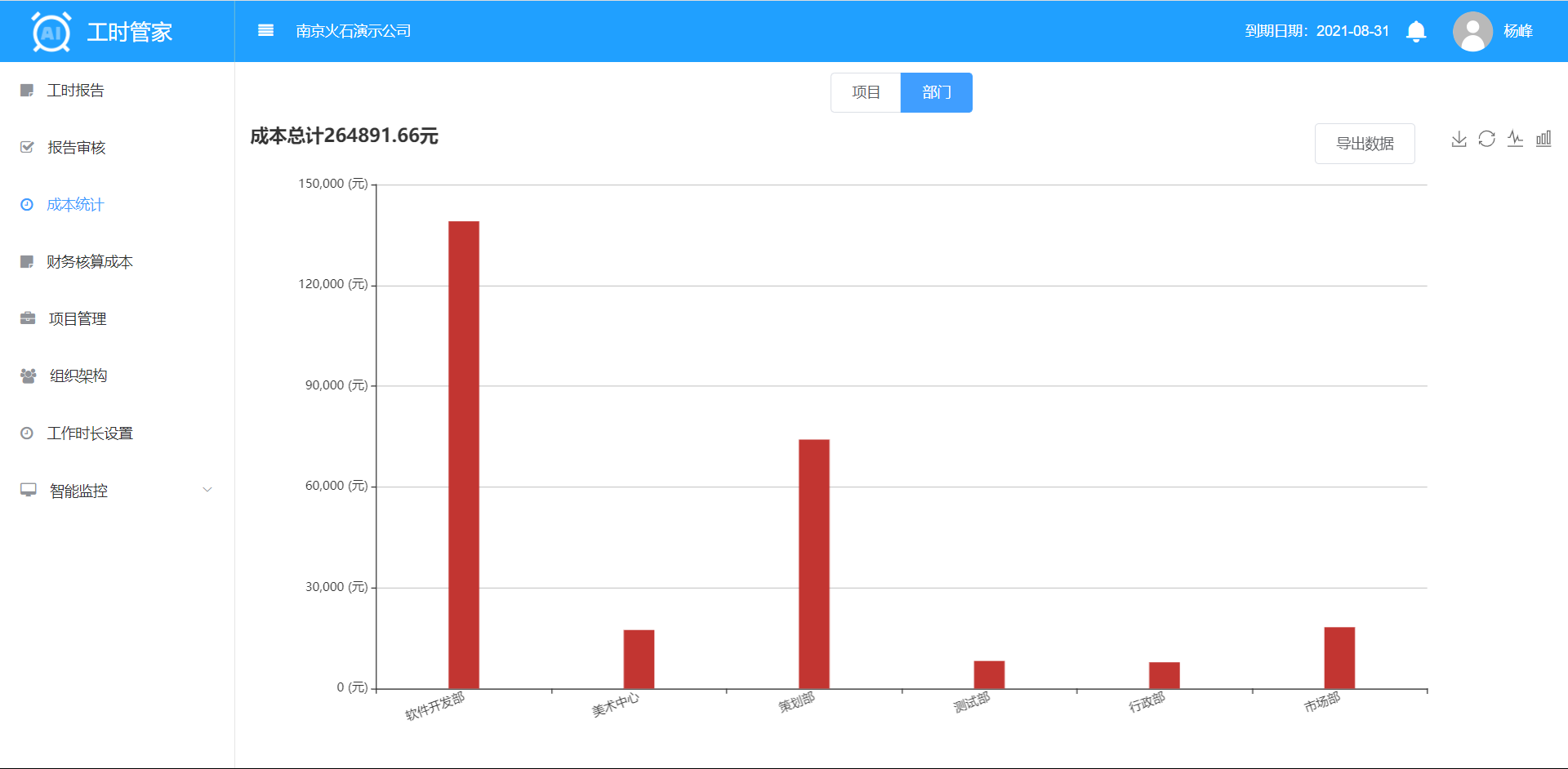Switch to the 项目 tab
This screenshot has height=769, width=1568.
pos(866,93)
